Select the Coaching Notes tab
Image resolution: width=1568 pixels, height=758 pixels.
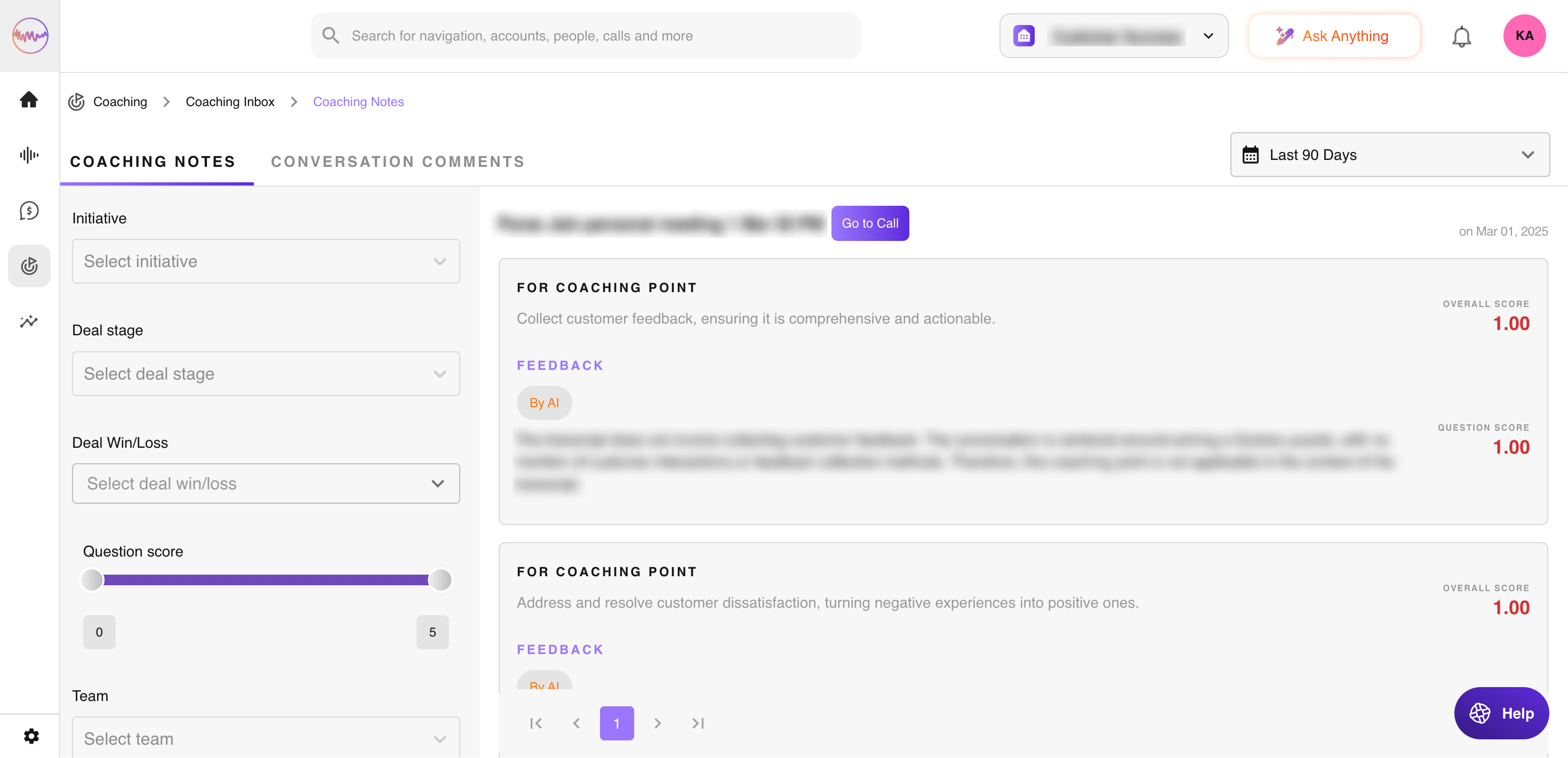153,161
